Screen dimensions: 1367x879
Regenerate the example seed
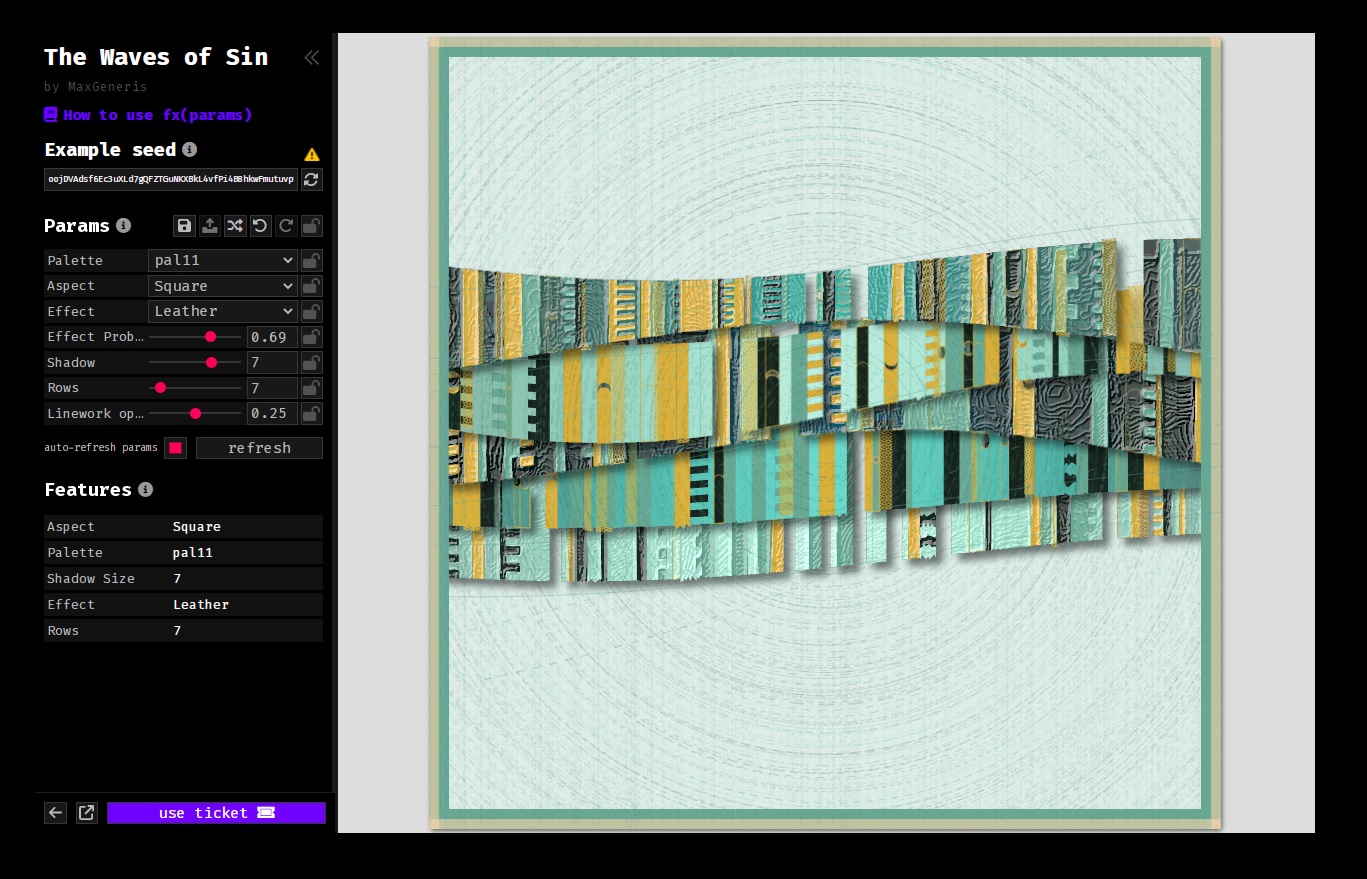(312, 179)
